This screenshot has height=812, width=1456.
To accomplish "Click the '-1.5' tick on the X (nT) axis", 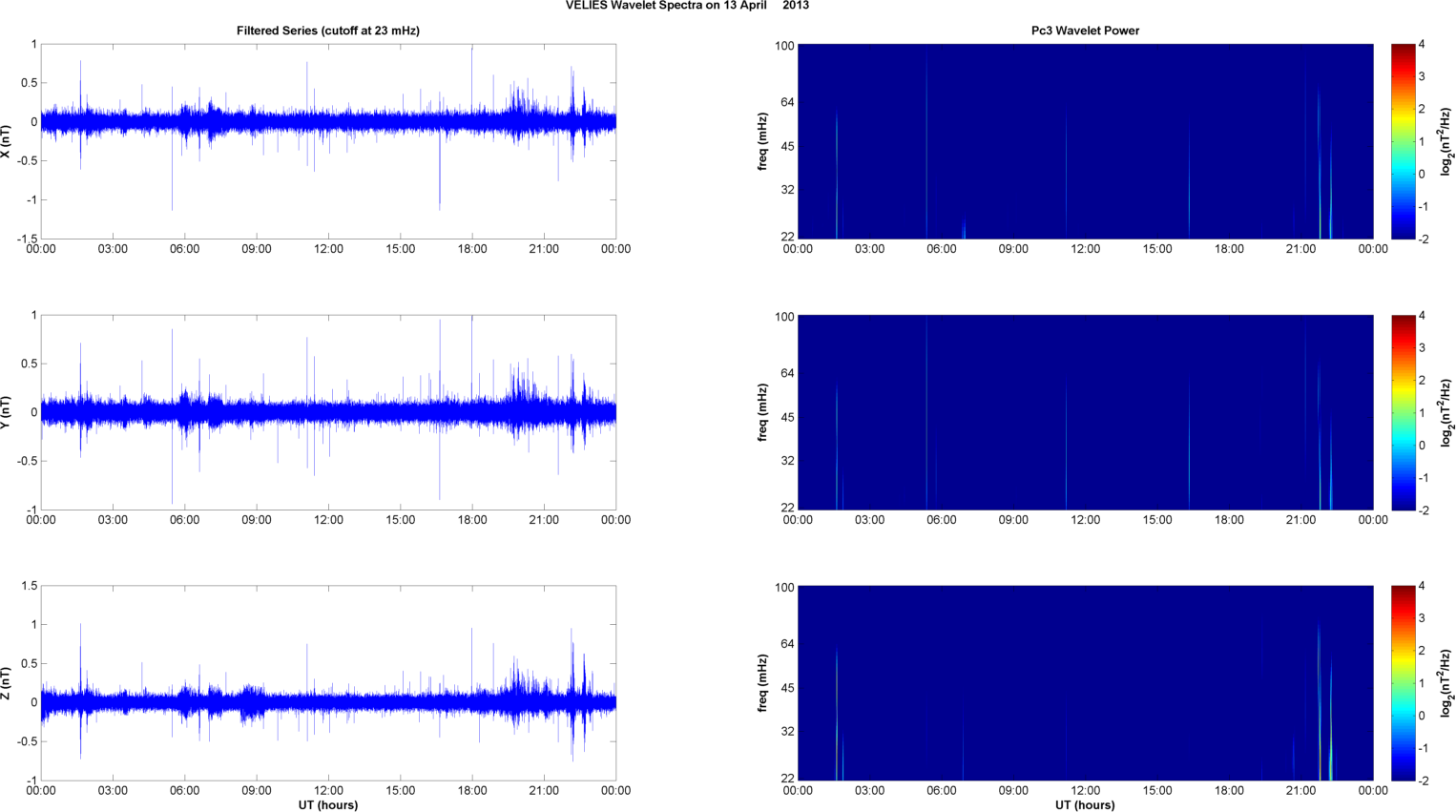I will 27,239.
